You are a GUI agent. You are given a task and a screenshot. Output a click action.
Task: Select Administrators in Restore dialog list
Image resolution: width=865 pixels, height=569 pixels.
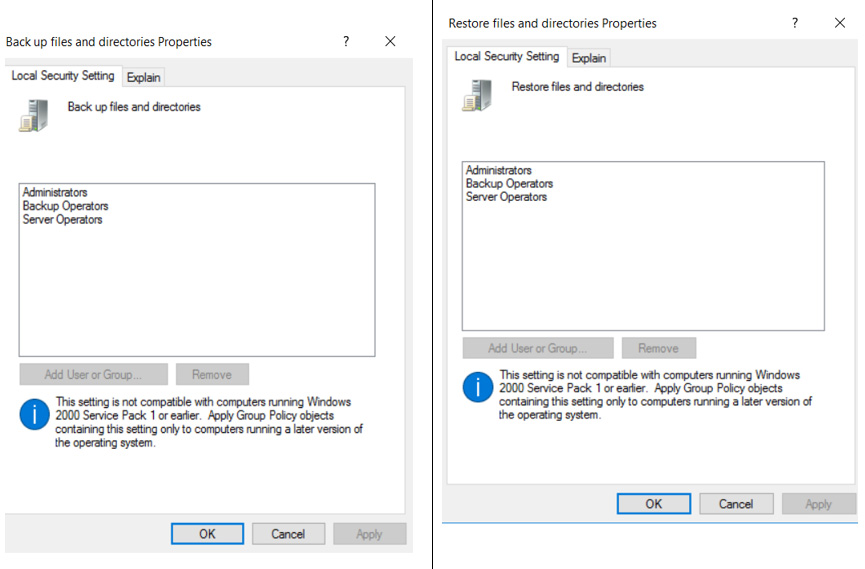(499, 170)
